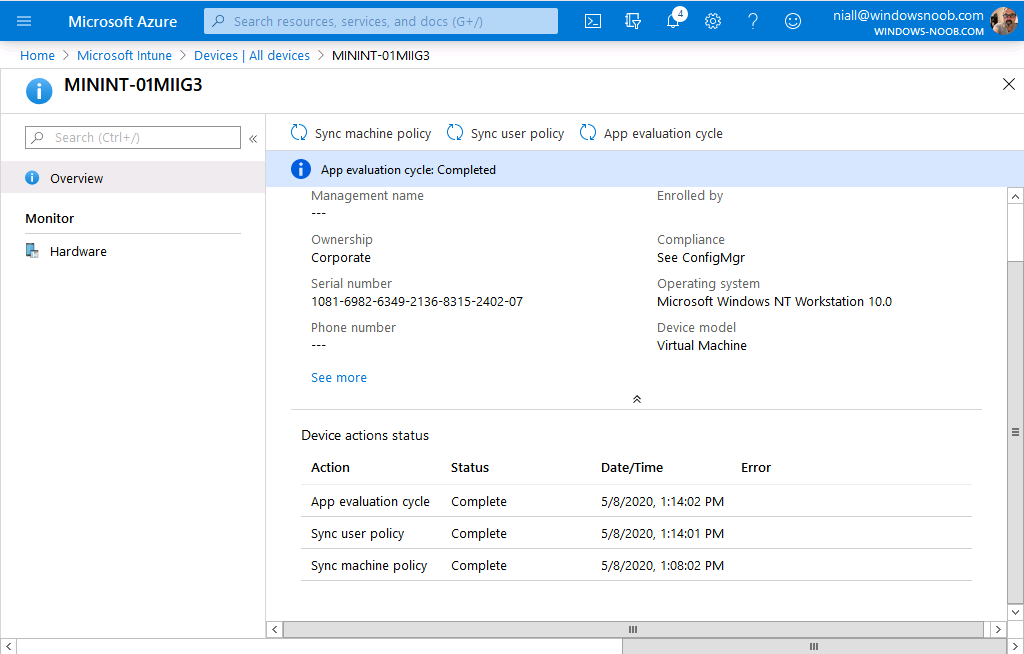The image size is (1024, 654).
Task: Click the outer bottom scrollbar thumb
Action: click(814, 646)
